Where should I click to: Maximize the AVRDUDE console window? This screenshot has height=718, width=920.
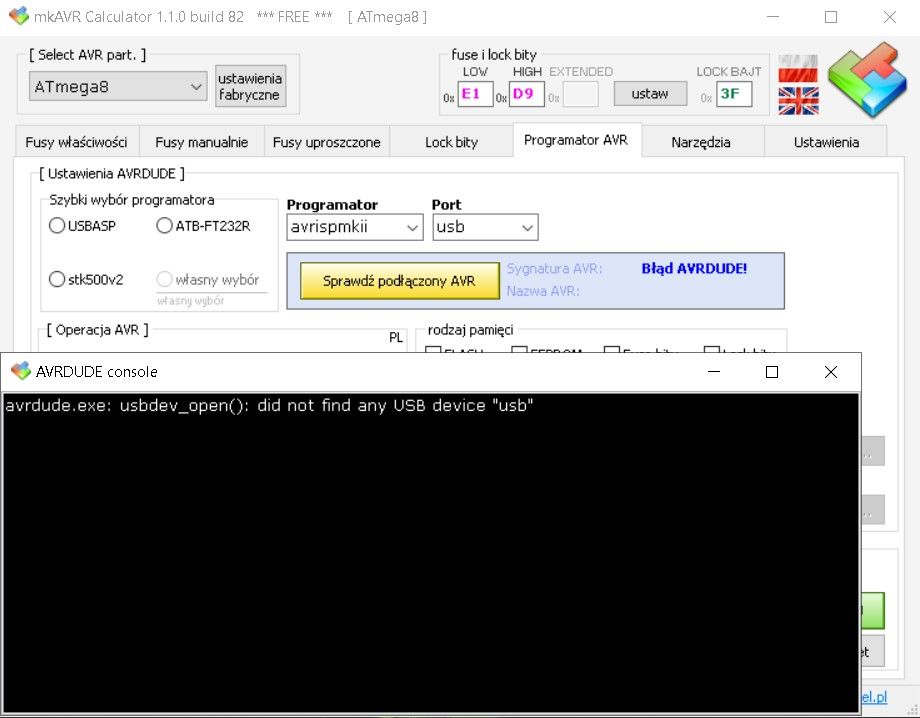[772, 372]
